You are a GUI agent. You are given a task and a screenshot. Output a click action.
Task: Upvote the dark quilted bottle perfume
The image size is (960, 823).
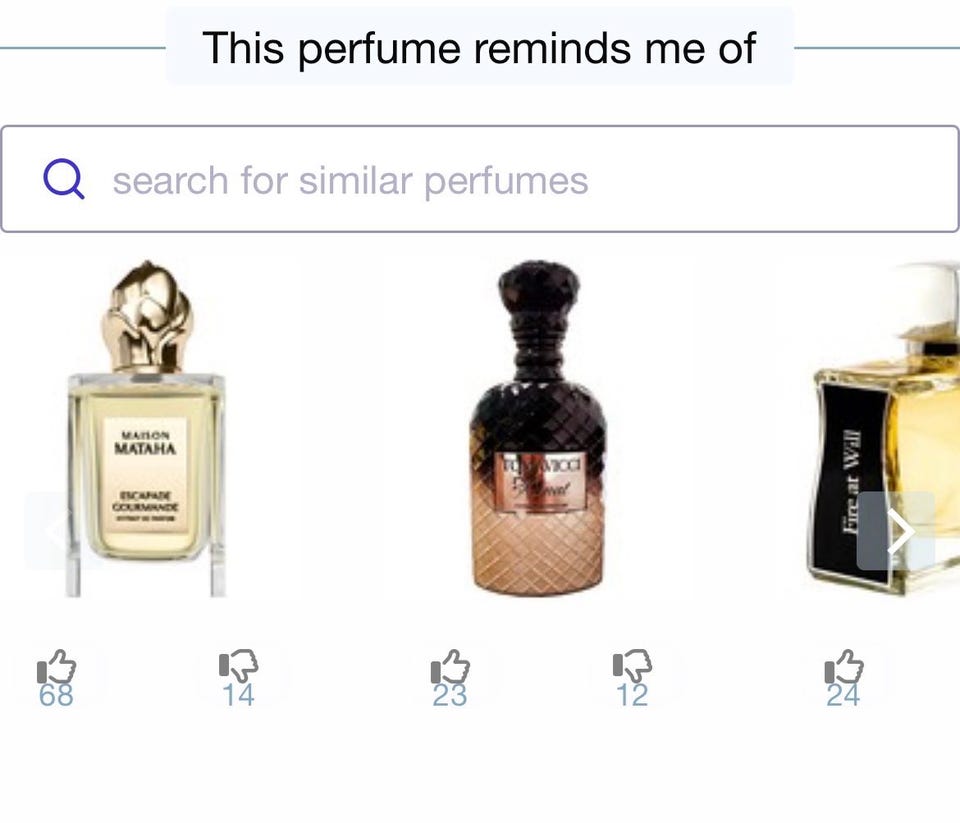click(450, 666)
